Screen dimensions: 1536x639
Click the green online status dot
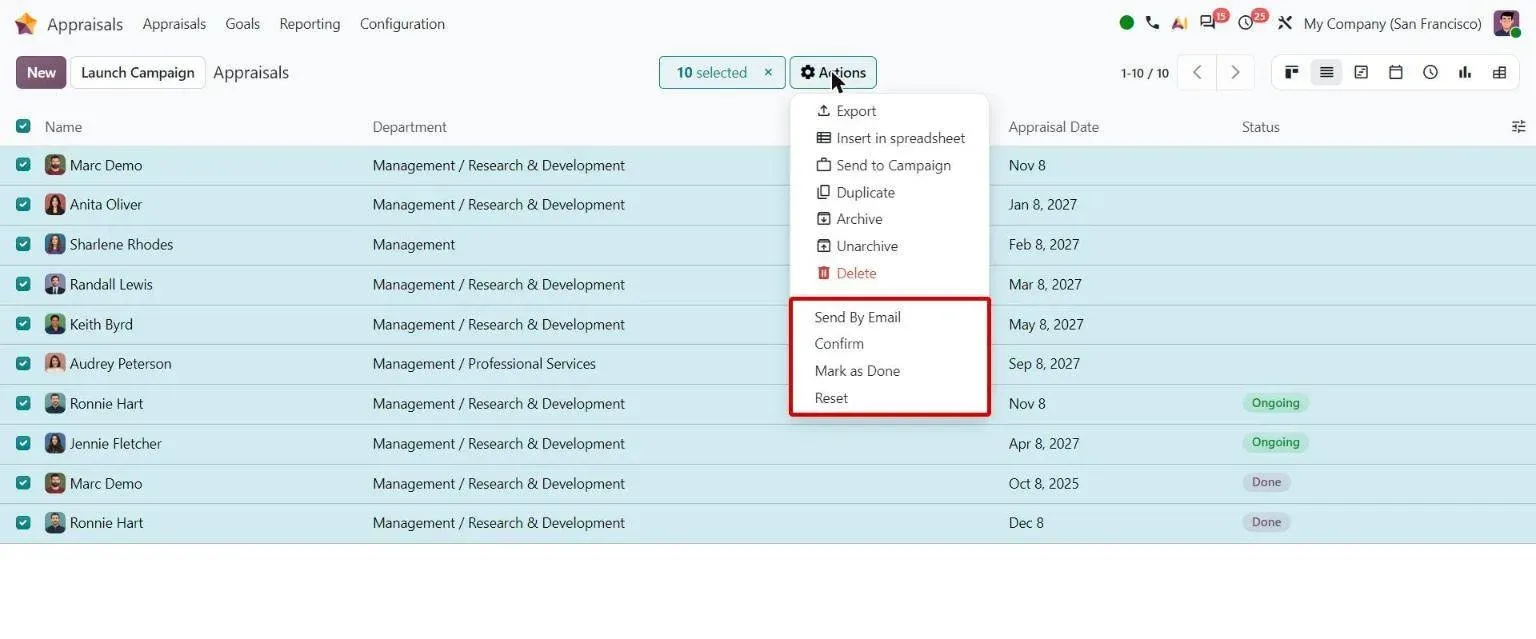tap(1127, 23)
